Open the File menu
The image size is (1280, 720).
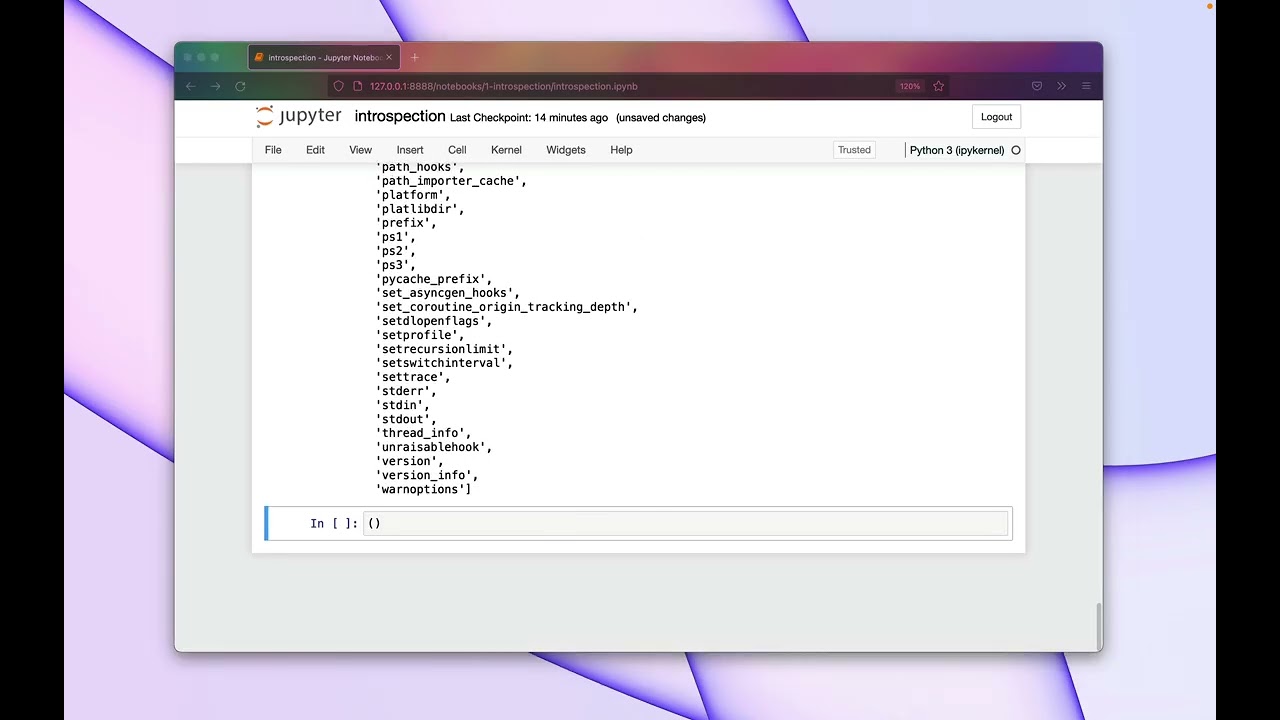coord(273,150)
